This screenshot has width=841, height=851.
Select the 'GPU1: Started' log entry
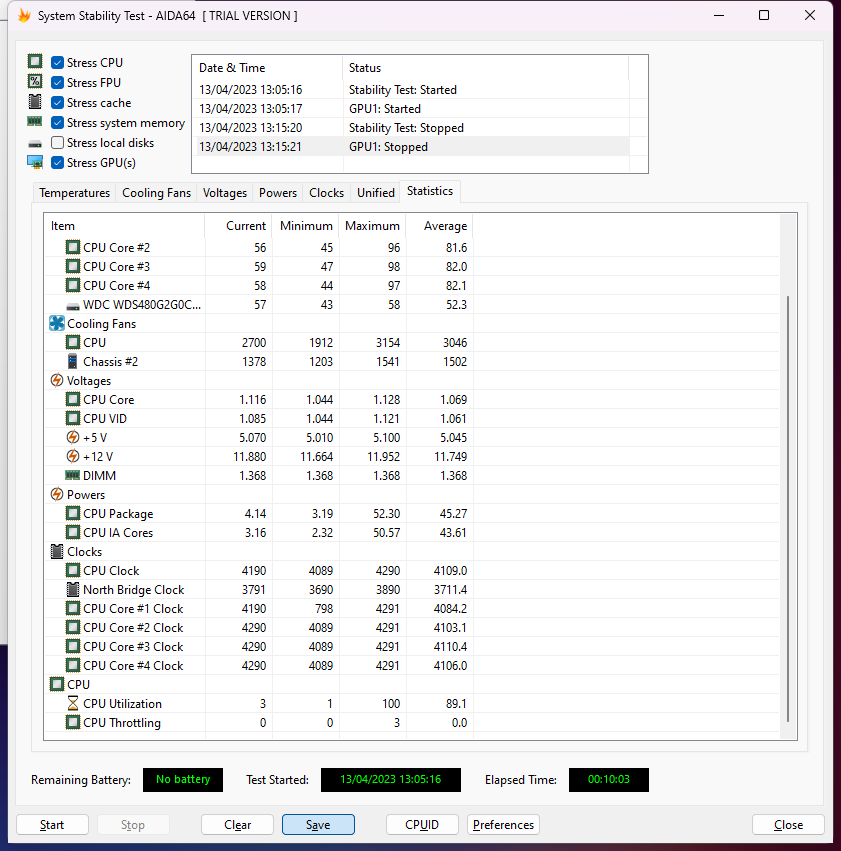(x=411, y=109)
